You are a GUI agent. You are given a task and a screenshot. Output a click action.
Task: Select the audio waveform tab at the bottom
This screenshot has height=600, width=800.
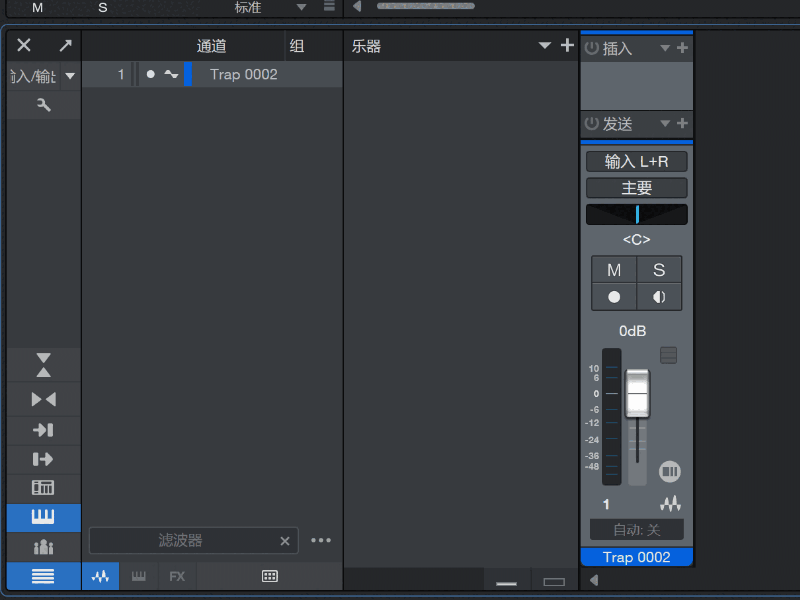click(100, 576)
